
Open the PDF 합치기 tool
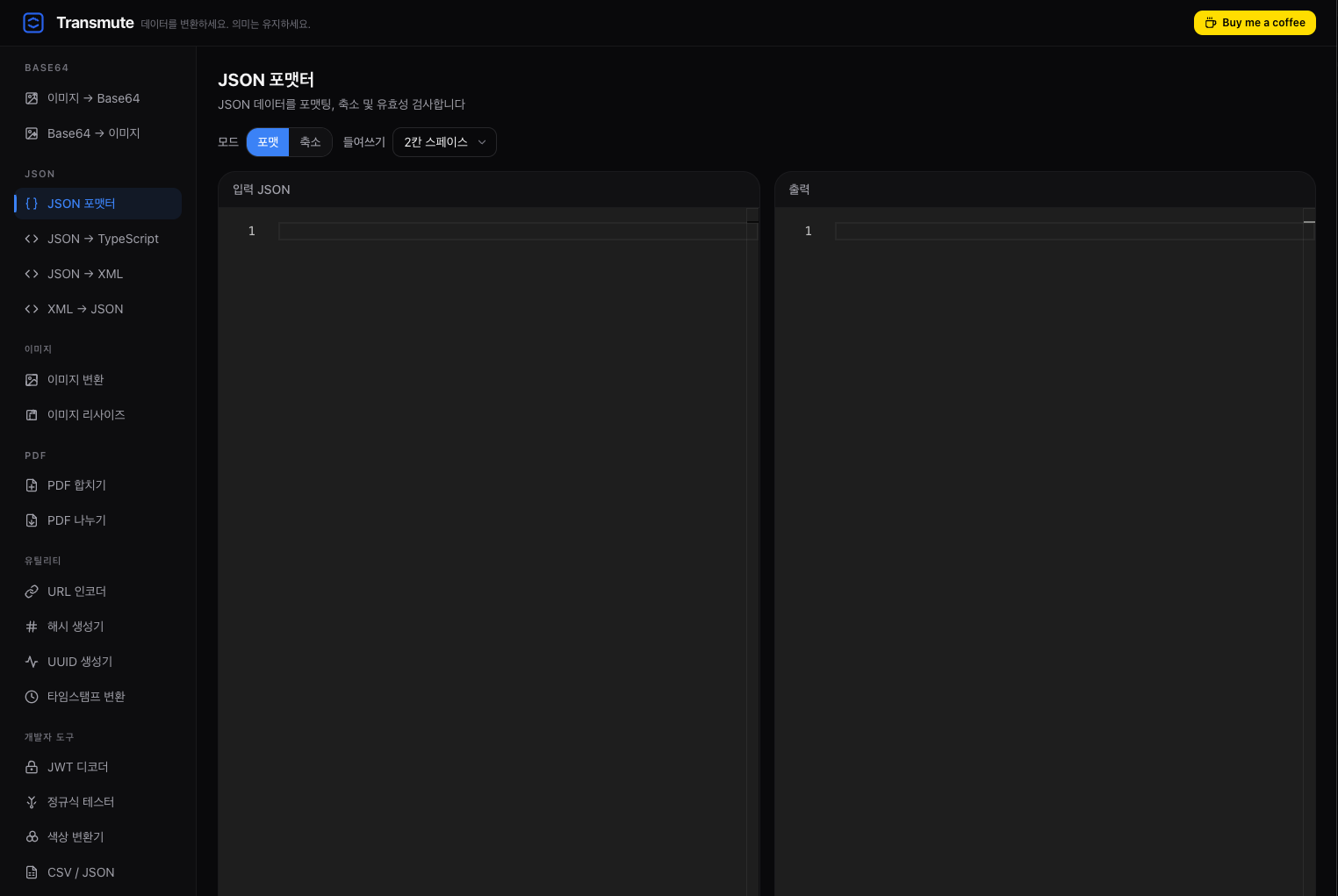pos(76,484)
